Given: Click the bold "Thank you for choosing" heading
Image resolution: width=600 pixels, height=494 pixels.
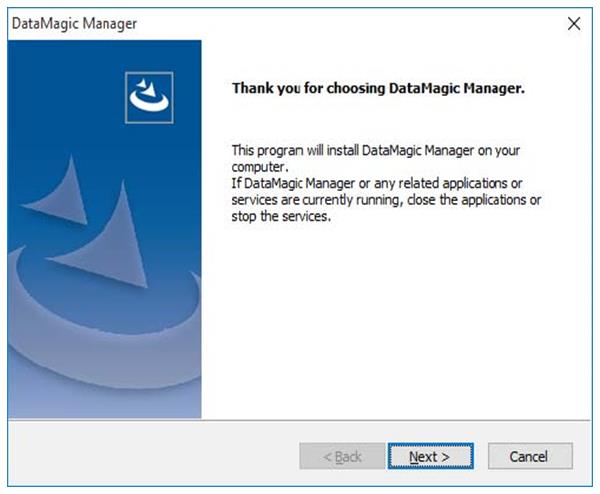Looking at the screenshot, I should coord(378,88).
